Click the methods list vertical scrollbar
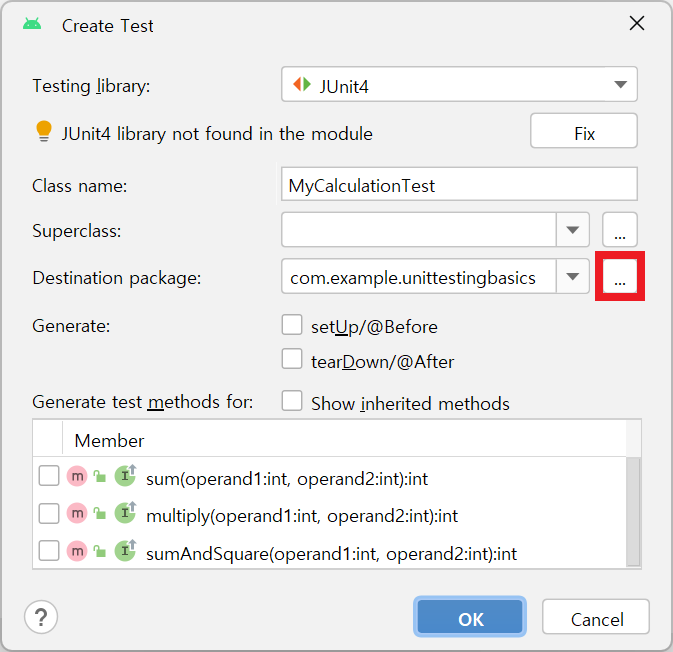Screen dimensions: 673x652 [x=633, y=512]
